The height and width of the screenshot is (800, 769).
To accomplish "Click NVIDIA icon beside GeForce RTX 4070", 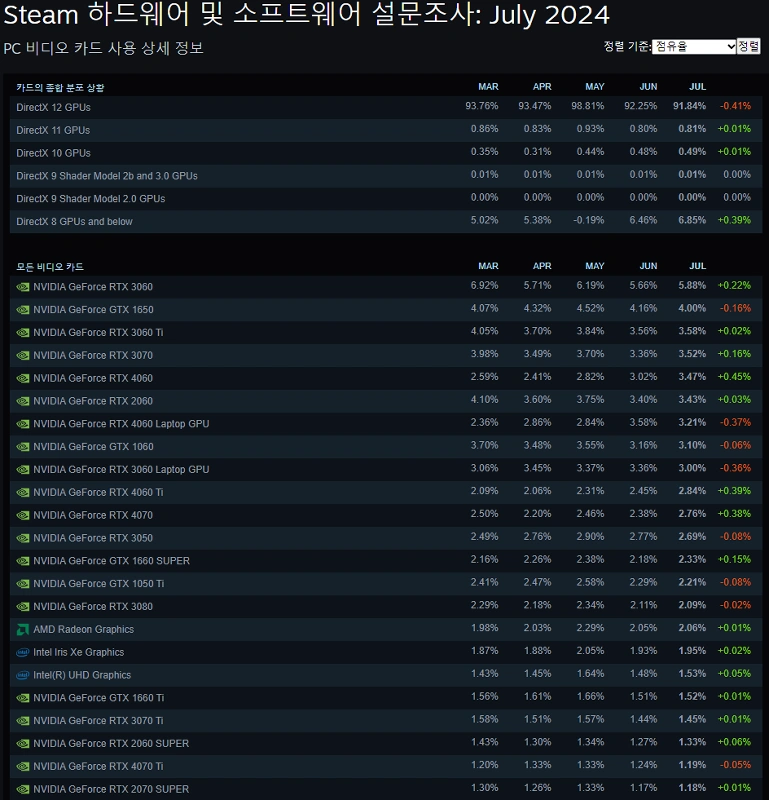I will [22, 515].
